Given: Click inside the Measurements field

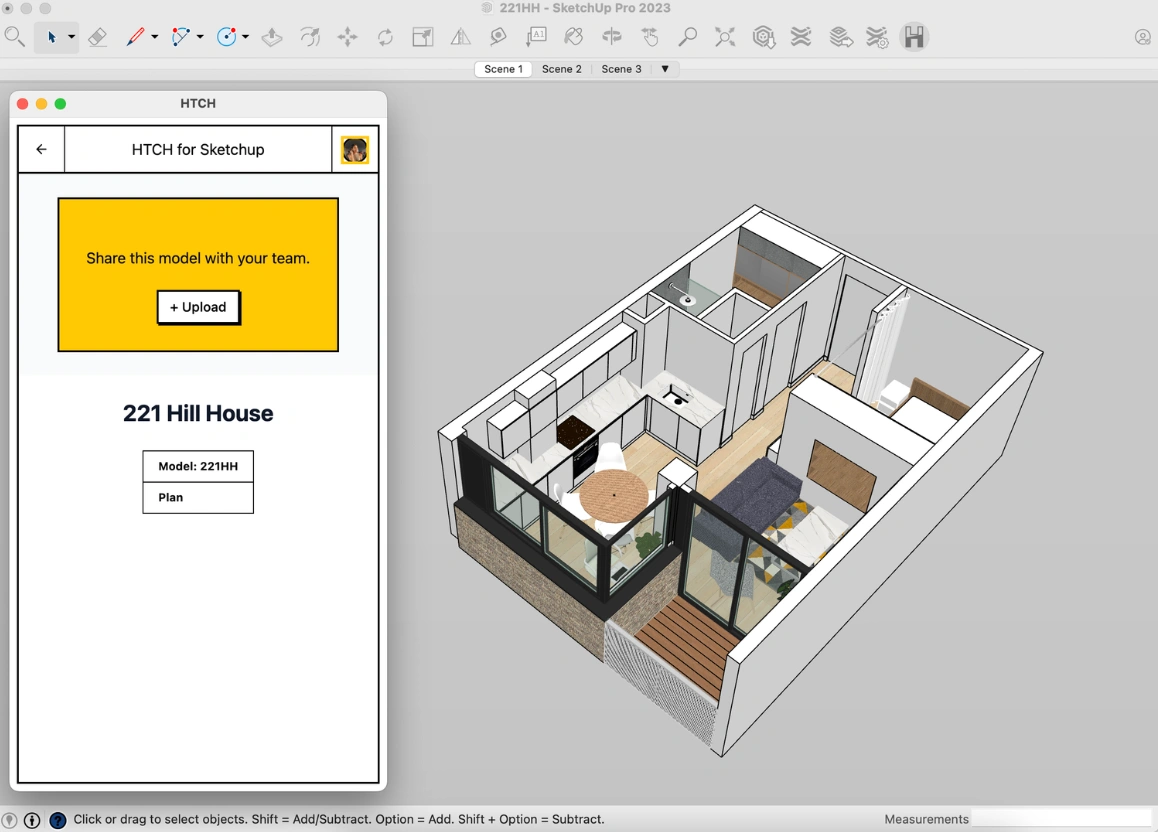Looking at the screenshot, I should (1060, 818).
